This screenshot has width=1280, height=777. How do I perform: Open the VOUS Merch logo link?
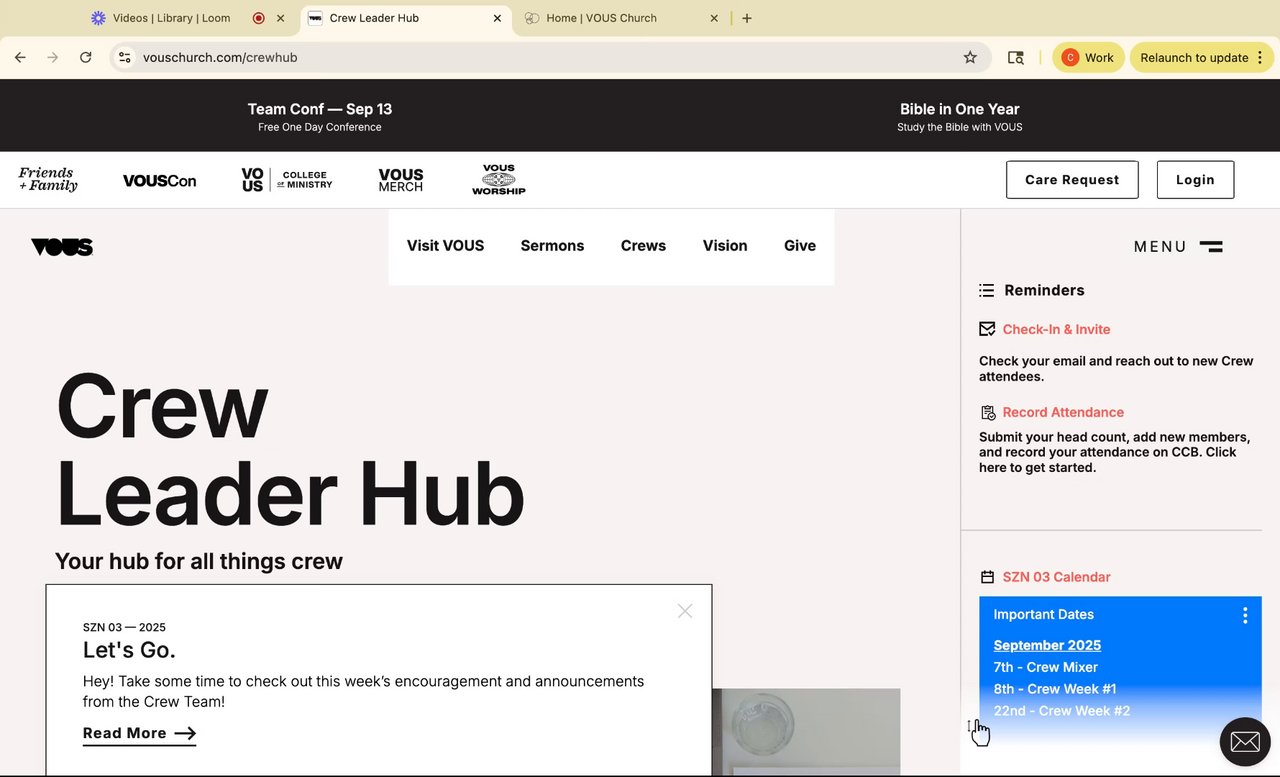[401, 180]
